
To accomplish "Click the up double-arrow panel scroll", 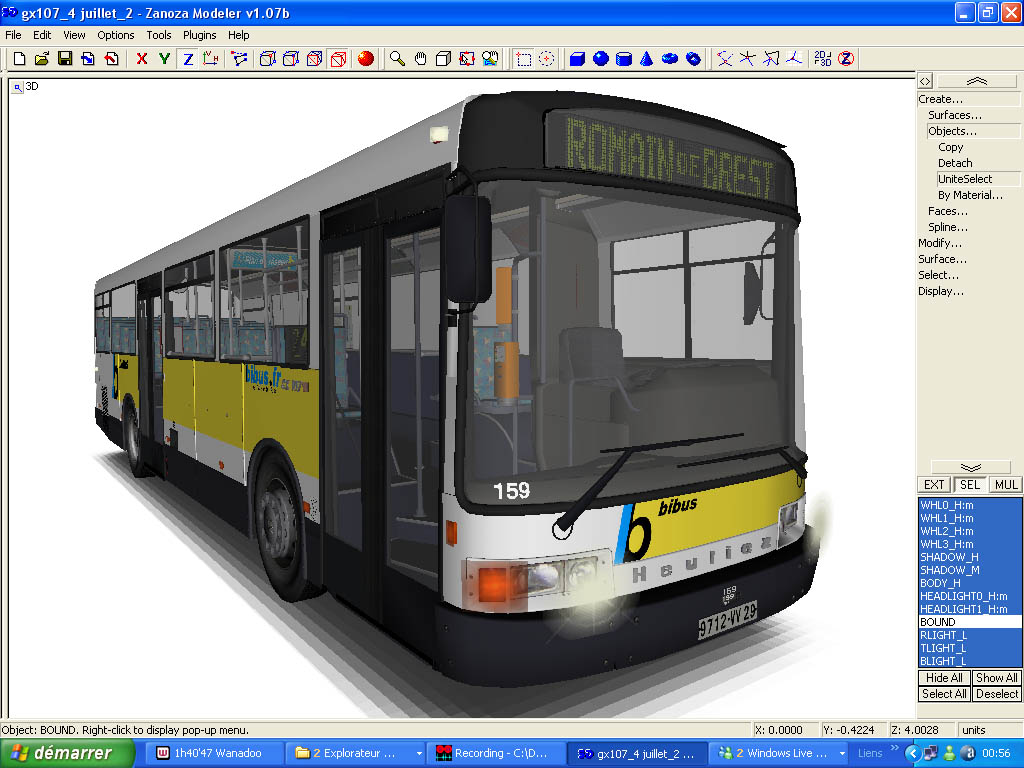I will pyautogui.click(x=976, y=81).
